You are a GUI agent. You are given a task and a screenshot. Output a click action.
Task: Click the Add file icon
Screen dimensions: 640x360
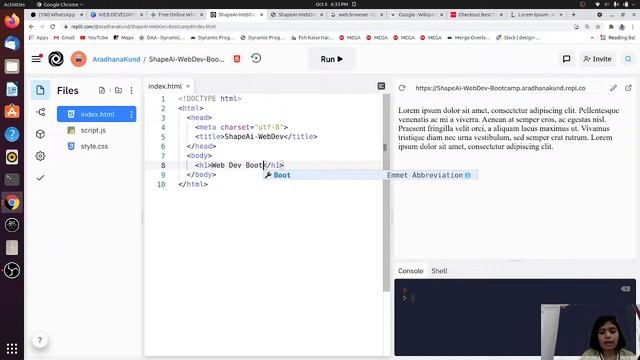[102, 90]
